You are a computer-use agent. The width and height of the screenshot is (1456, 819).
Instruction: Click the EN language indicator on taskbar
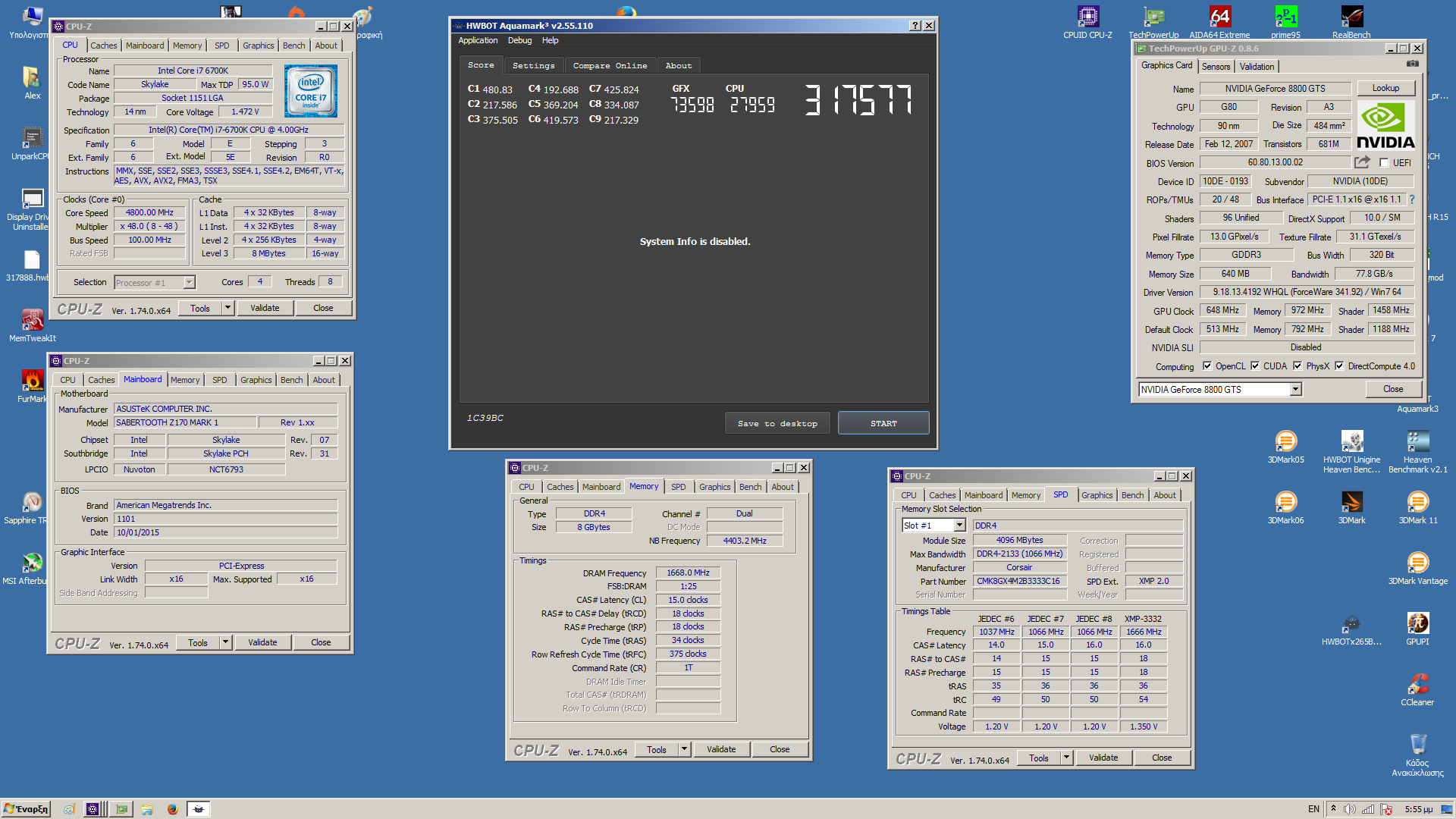(1313, 809)
